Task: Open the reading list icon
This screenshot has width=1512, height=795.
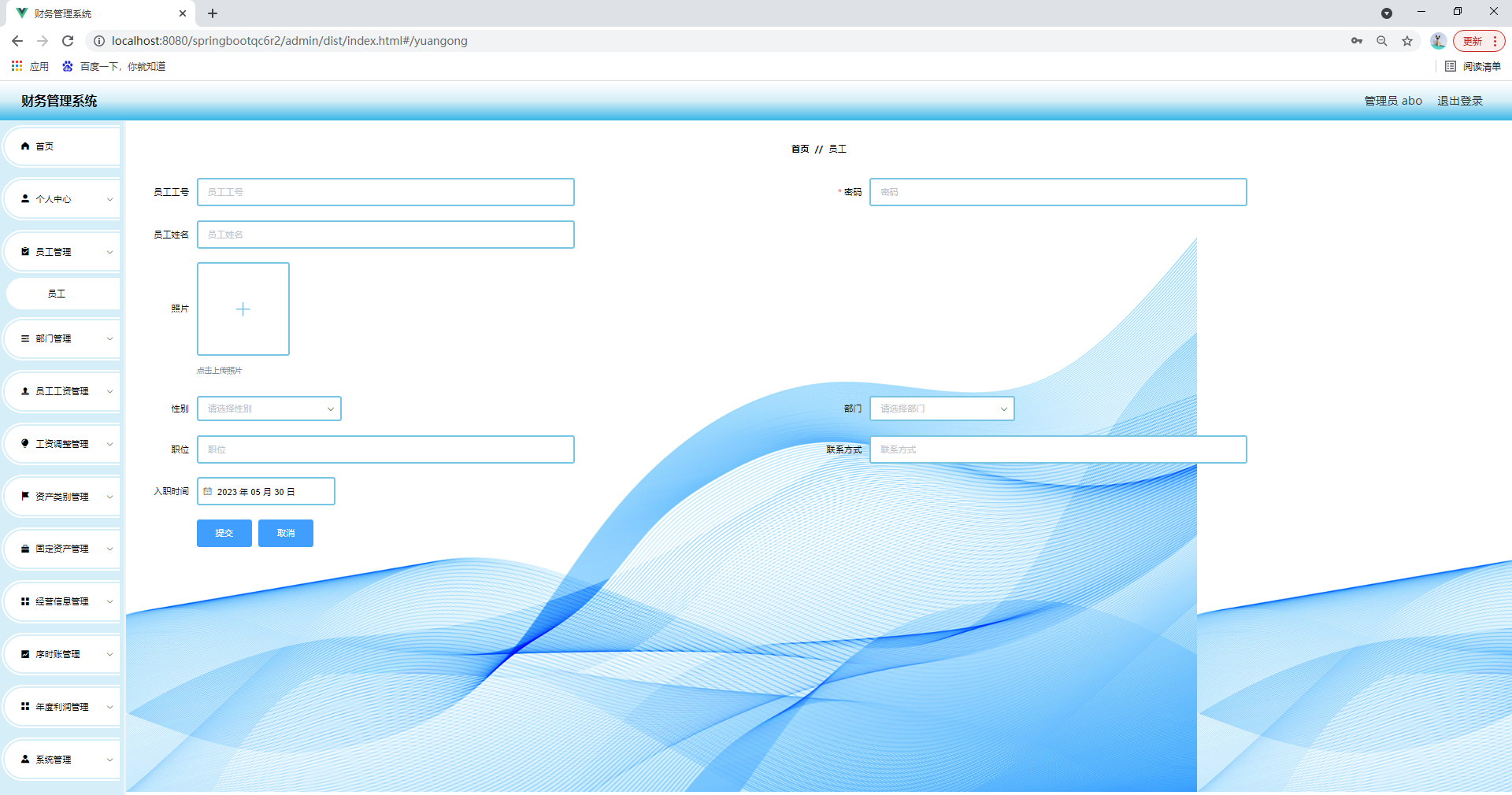Action: (1450, 66)
